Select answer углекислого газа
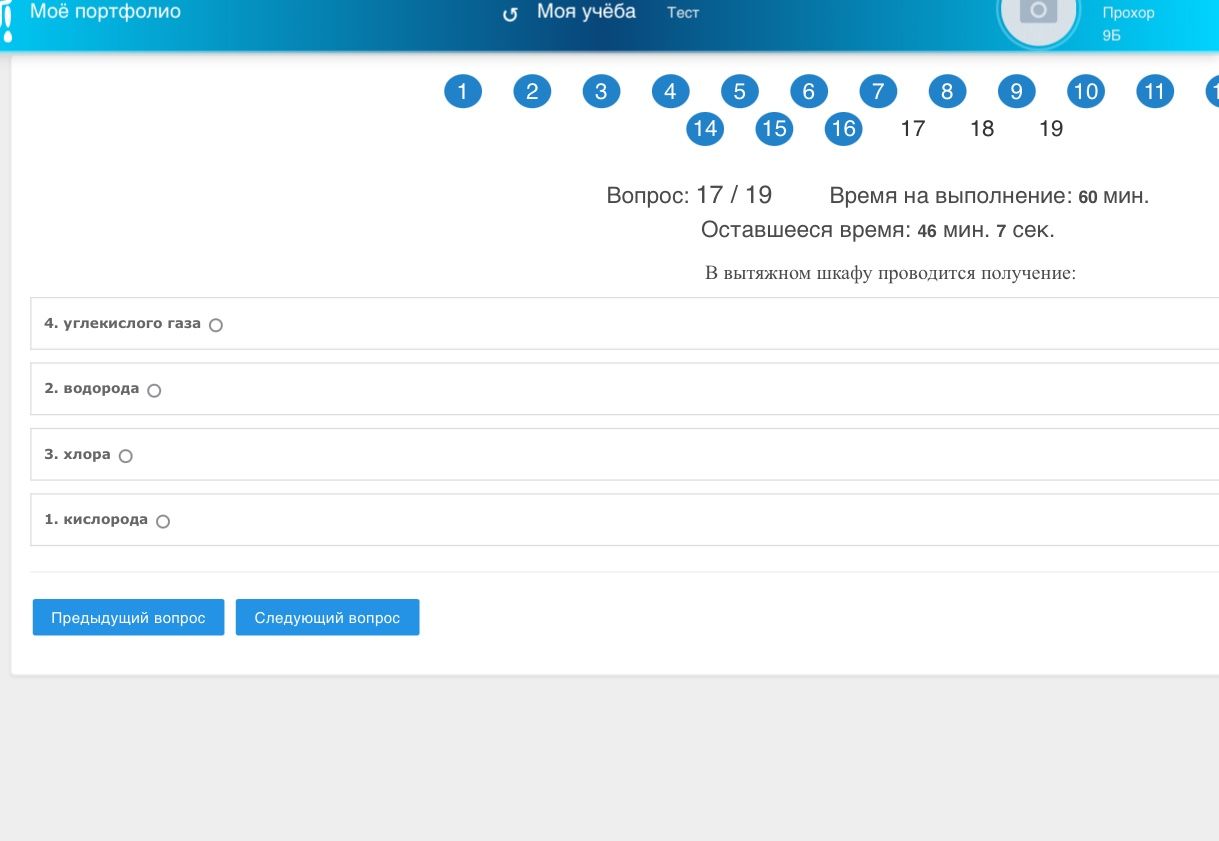Screen dimensions: 1219x841 click(216, 325)
